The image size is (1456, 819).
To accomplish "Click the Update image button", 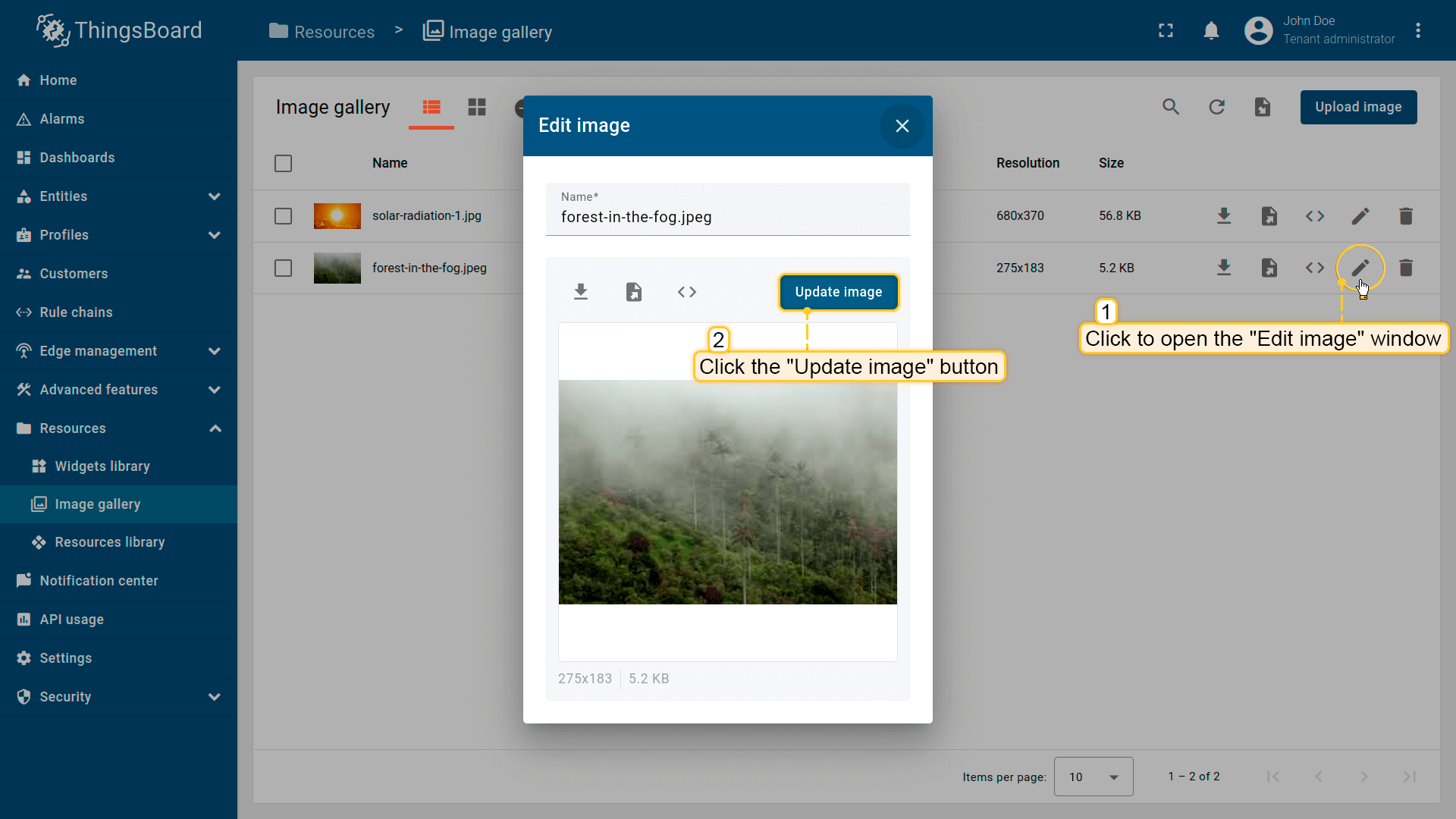I will [x=838, y=292].
